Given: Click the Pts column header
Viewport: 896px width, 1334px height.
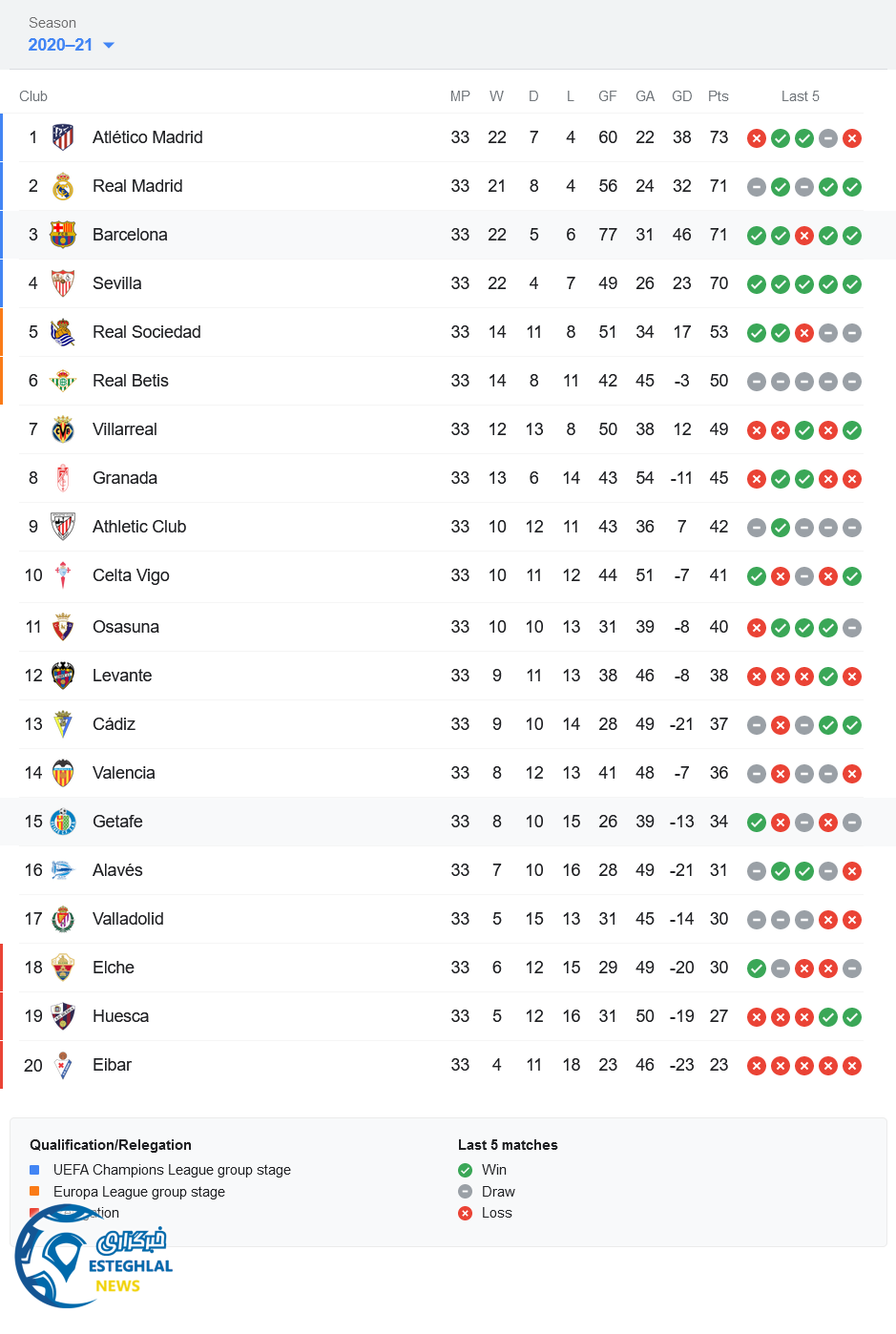Looking at the screenshot, I should coord(719,96).
